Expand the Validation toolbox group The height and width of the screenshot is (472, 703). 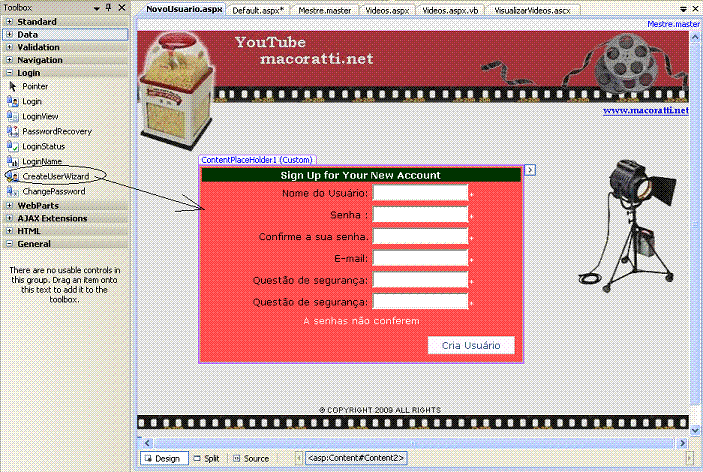(9, 47)
